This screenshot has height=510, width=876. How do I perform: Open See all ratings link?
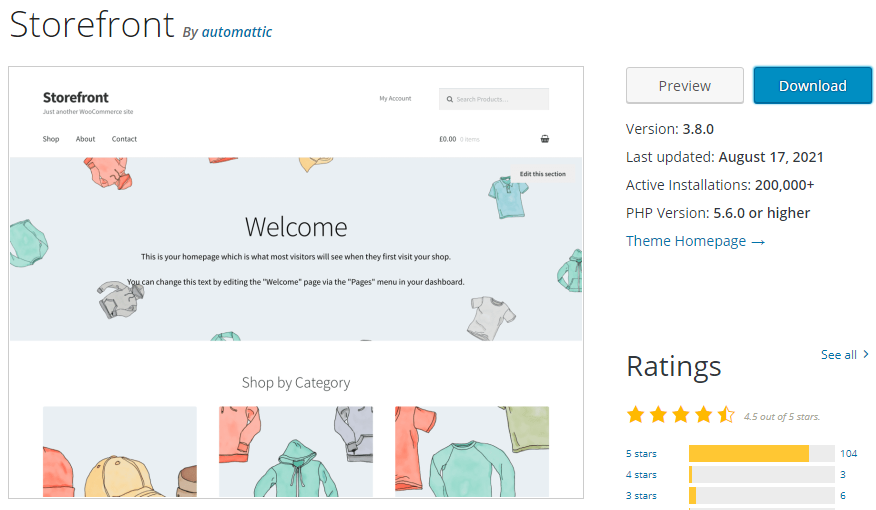(845, 355)
